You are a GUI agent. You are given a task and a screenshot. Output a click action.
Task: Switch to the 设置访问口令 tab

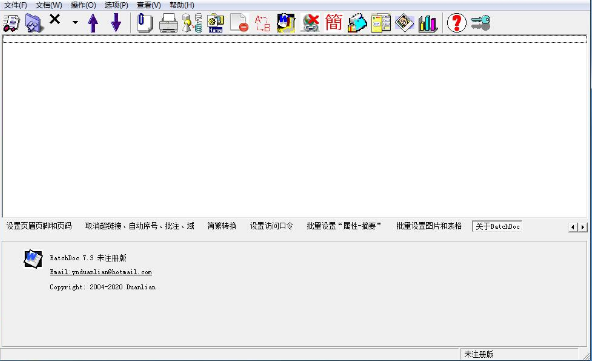[x=271, y=226]
